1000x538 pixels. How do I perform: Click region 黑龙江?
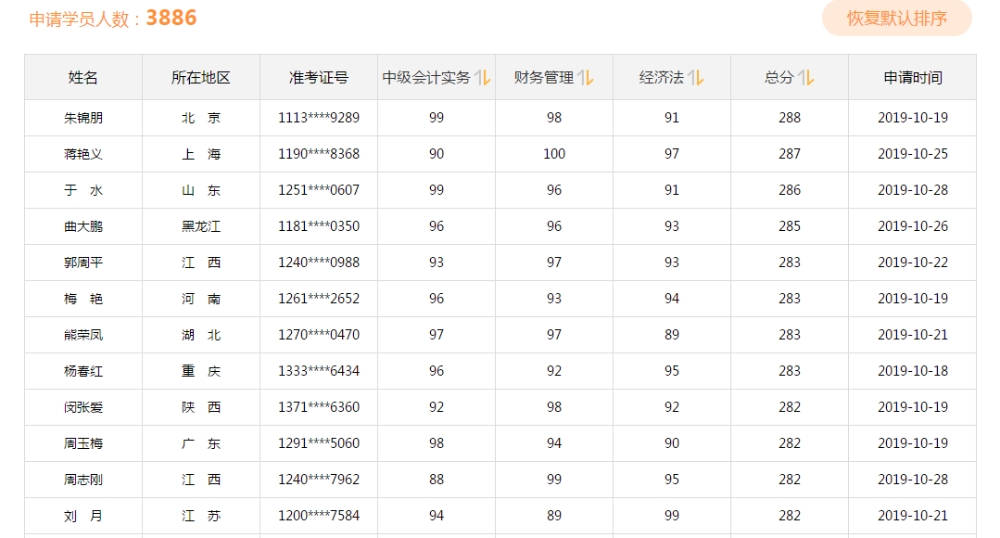201,226
